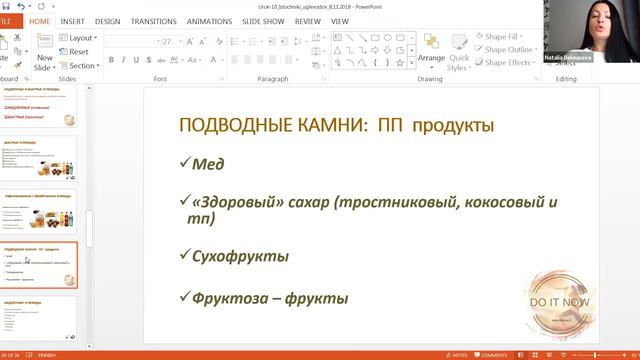Clear all formatting with the eraser icon

tap(219, 41)
